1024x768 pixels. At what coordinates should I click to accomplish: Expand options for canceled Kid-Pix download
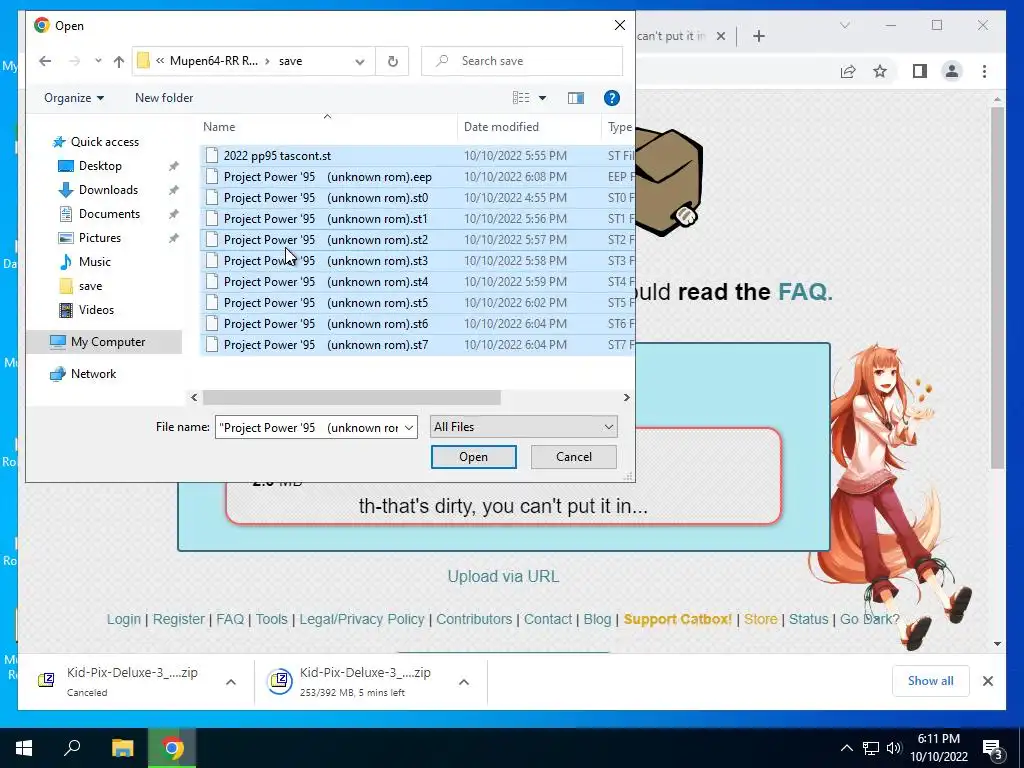point(231,682)
